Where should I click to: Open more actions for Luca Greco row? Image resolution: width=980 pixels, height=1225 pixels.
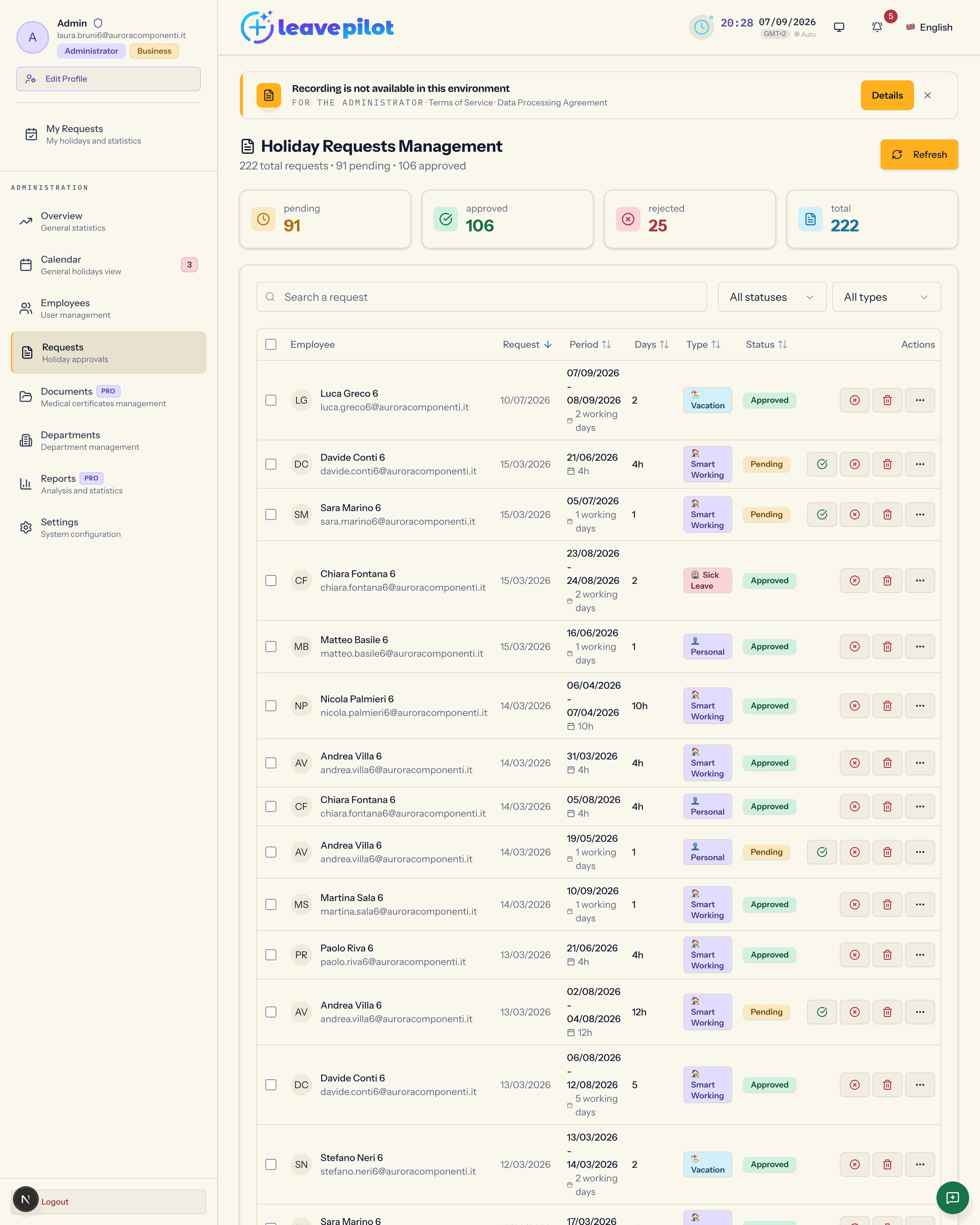tap(920, 400)
